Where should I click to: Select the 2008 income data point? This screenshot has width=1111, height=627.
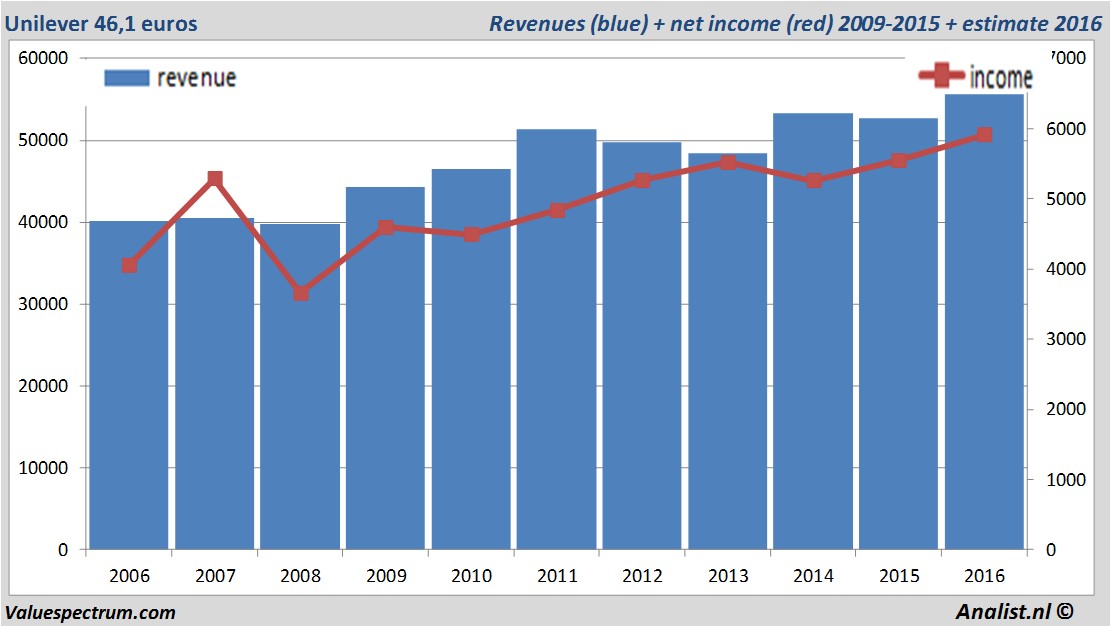300,293
